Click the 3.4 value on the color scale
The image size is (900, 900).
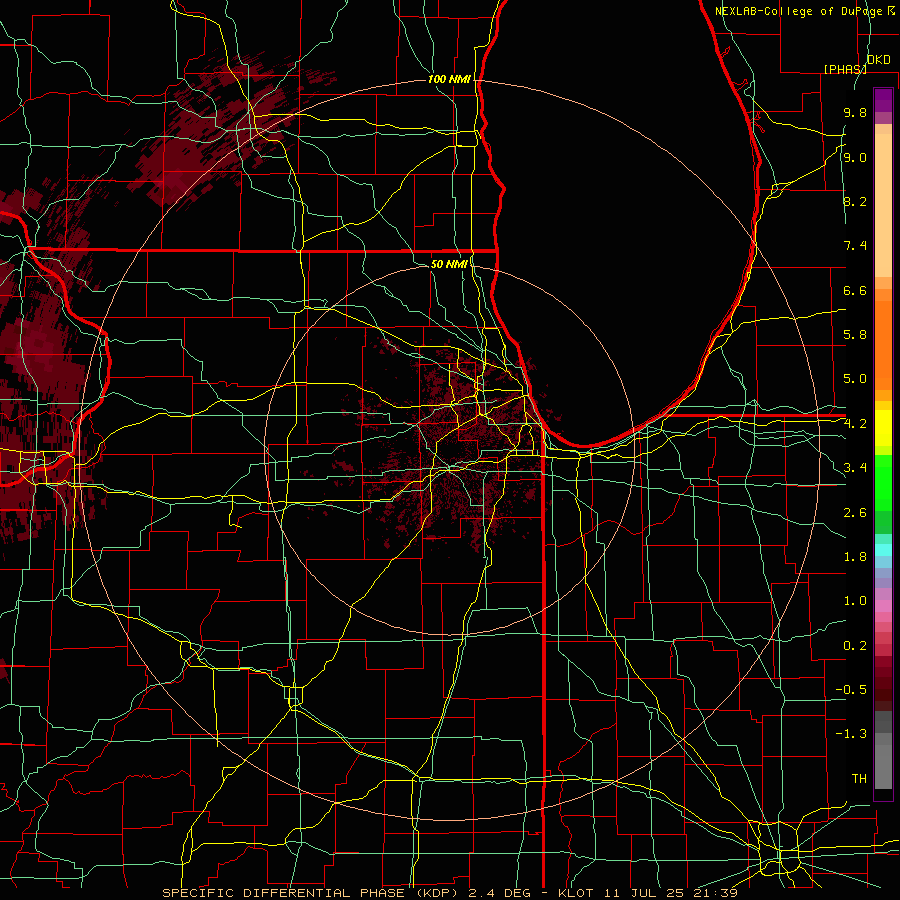(855, 468)
